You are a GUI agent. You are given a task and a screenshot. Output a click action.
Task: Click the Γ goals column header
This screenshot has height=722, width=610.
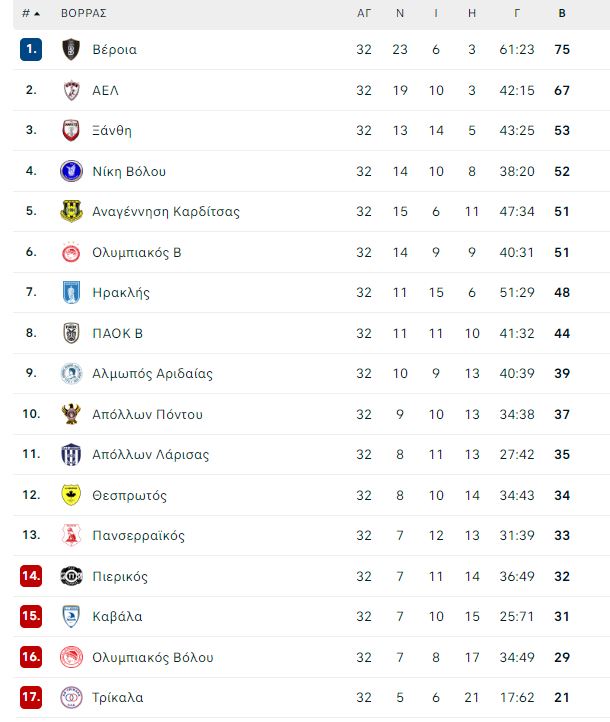(x=517, y=13)
